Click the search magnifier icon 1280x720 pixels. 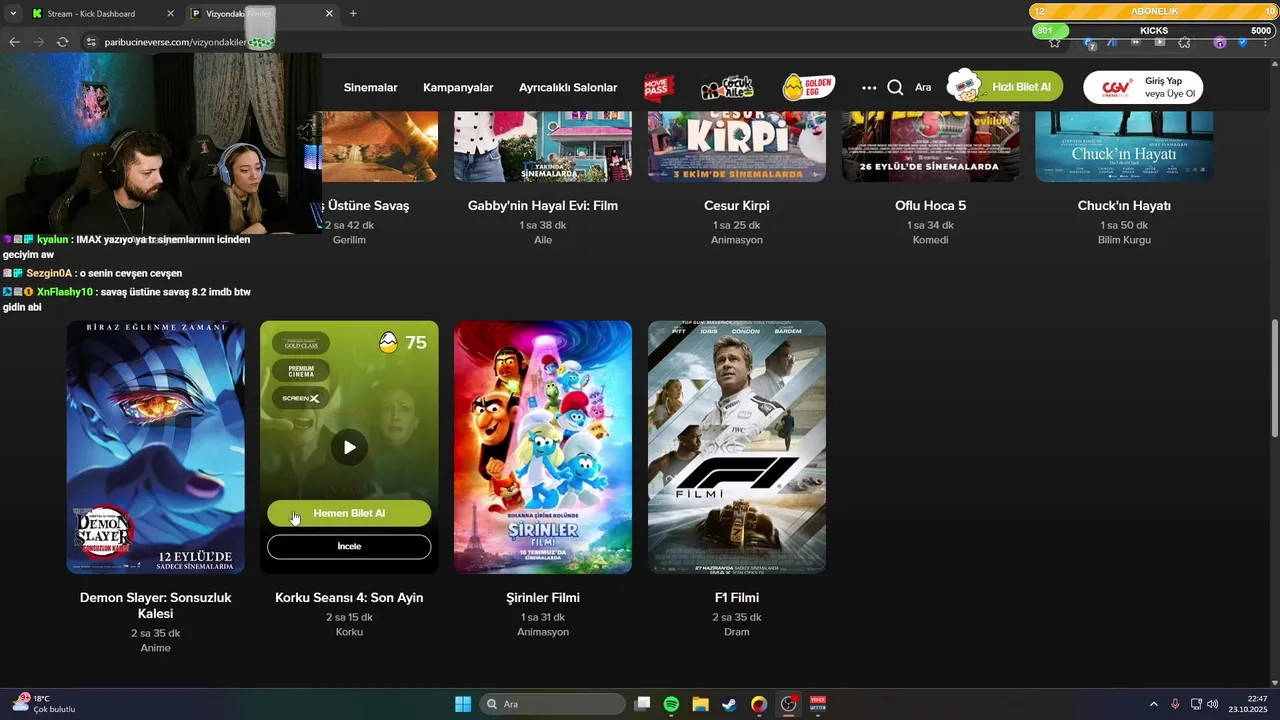click(x=895, y=87)
